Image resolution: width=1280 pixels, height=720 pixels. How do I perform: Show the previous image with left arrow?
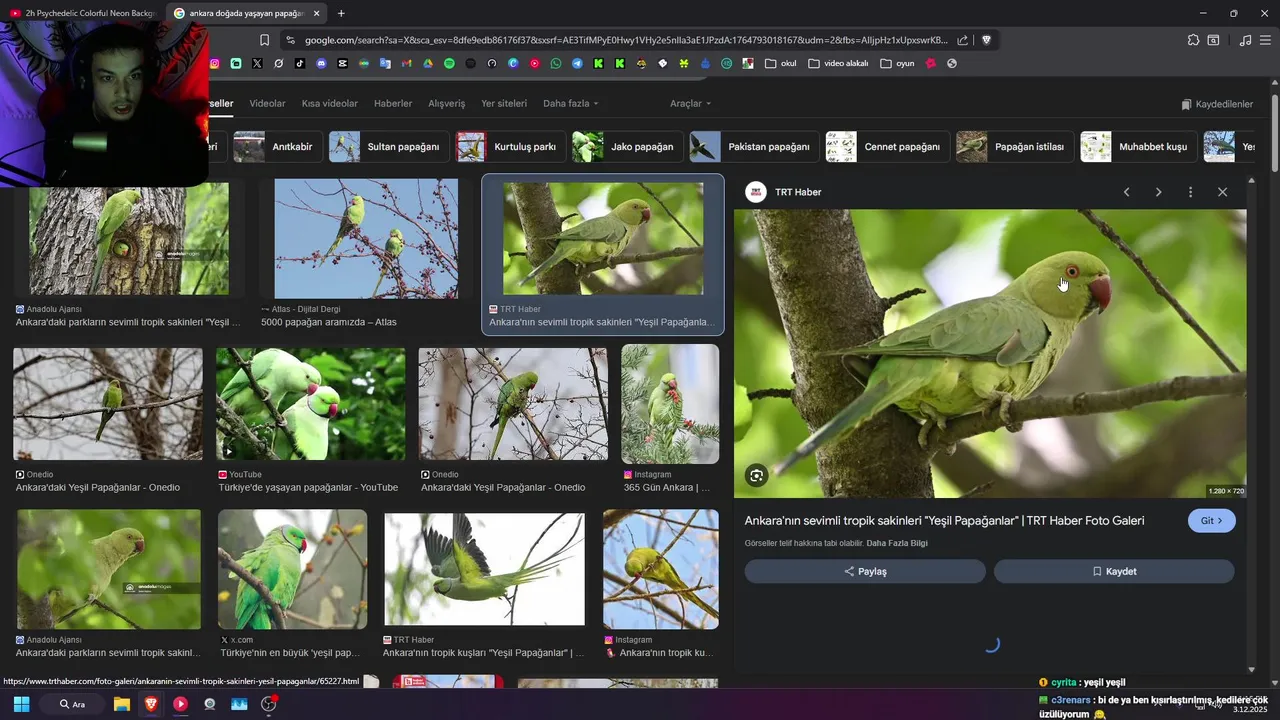pos(1126,192)
